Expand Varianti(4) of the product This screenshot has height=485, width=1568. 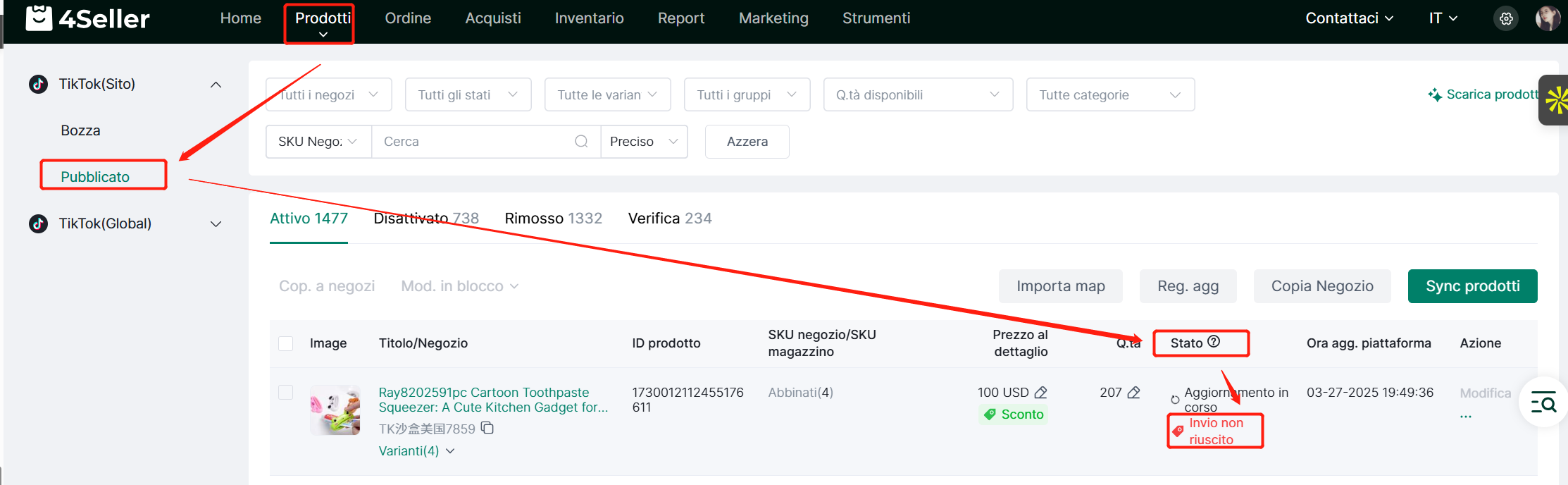[x=416, y=451]
